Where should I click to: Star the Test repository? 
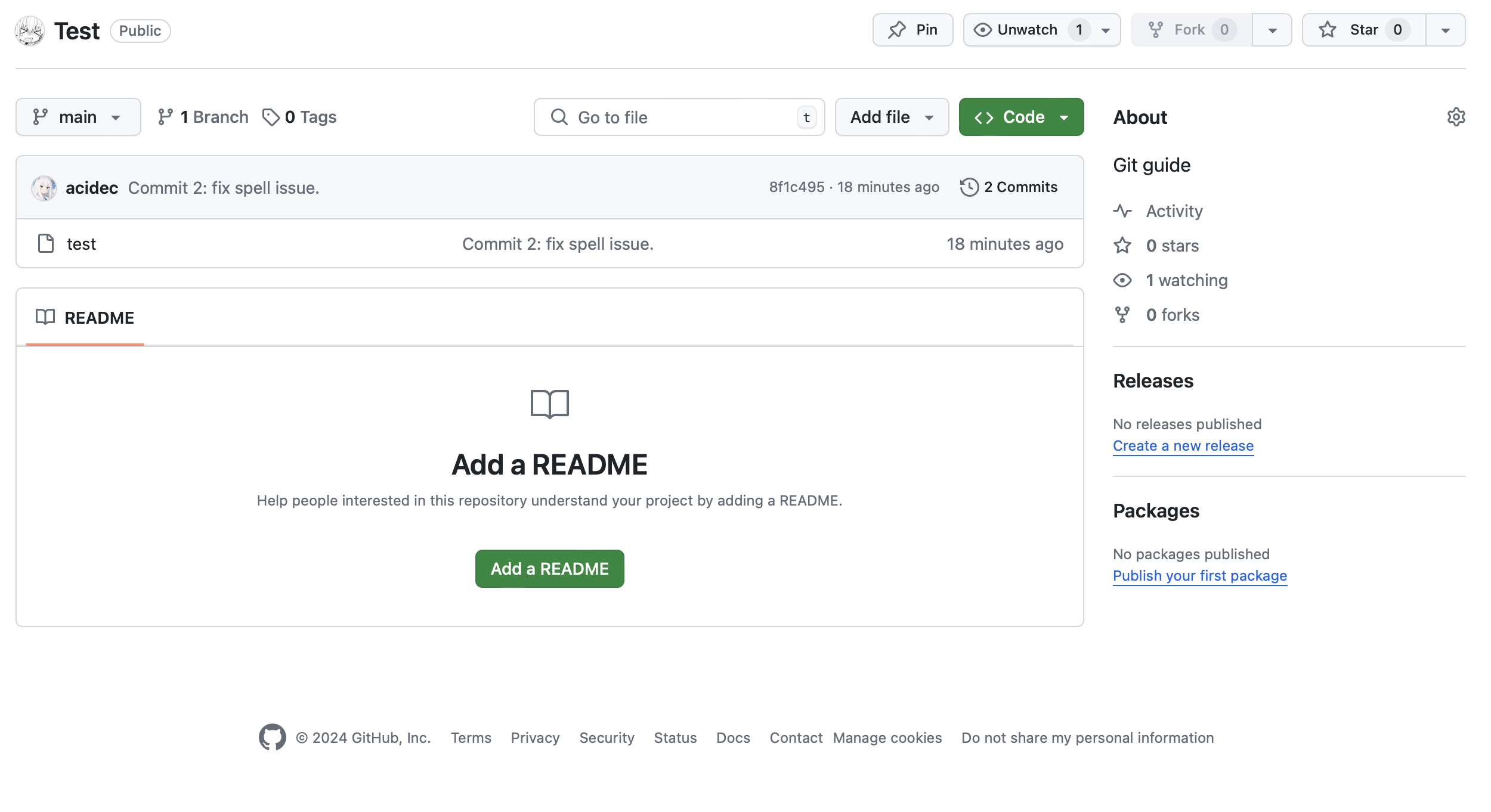(x=1363, y=30)
